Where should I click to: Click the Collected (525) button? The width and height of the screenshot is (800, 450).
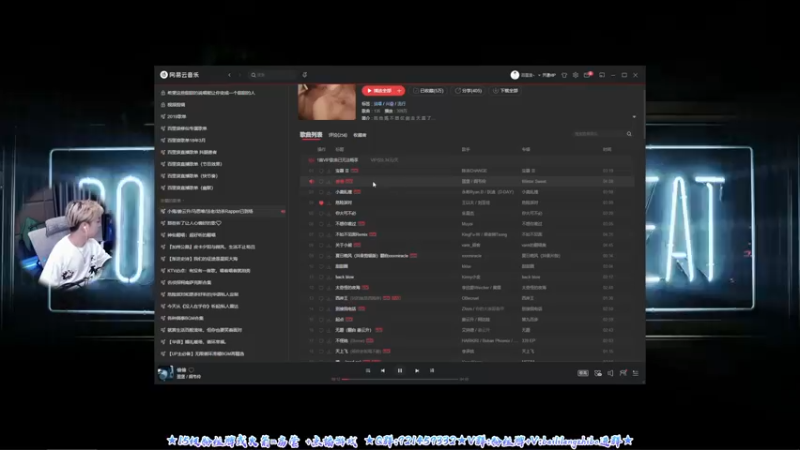(x=429, y=91)
